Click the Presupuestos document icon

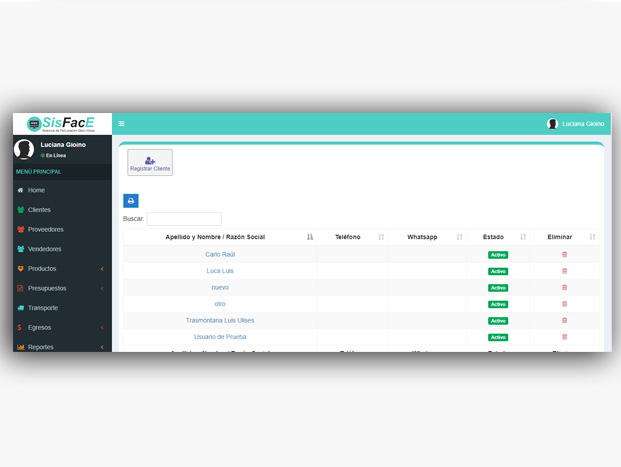click(x=20, y=288)
